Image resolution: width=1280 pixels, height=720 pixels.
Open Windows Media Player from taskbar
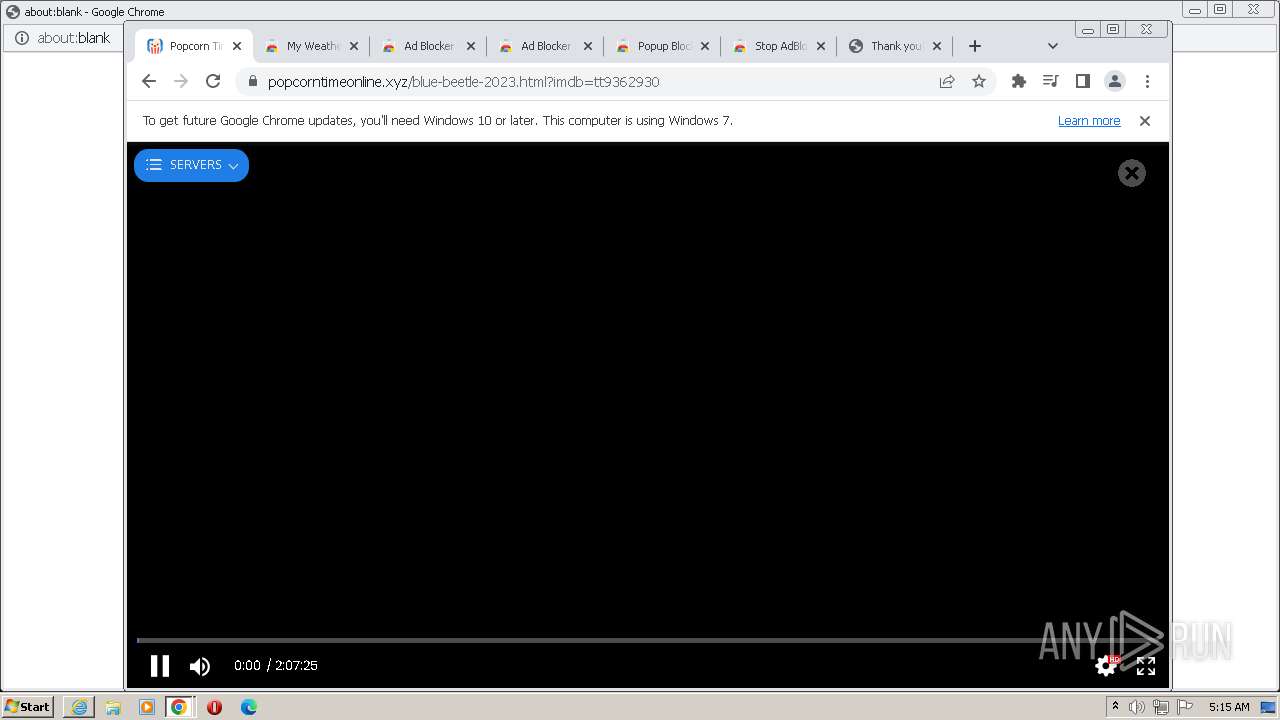click(147, 707)
